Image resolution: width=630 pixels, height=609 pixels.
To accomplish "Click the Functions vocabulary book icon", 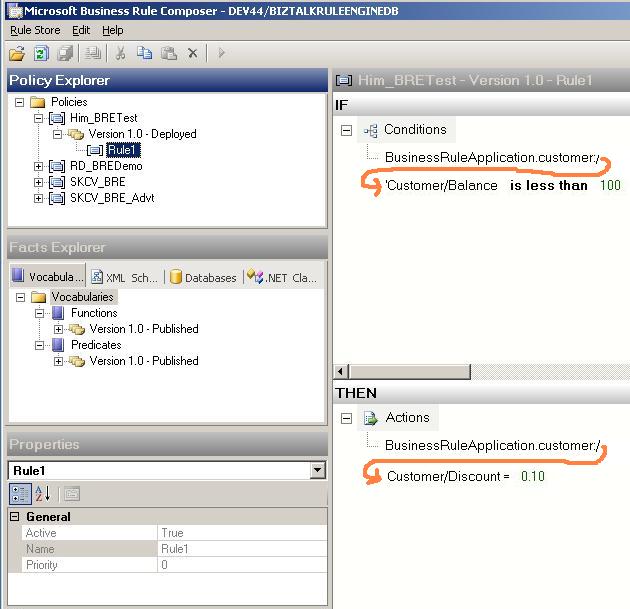I will click(x=58, y=313).
